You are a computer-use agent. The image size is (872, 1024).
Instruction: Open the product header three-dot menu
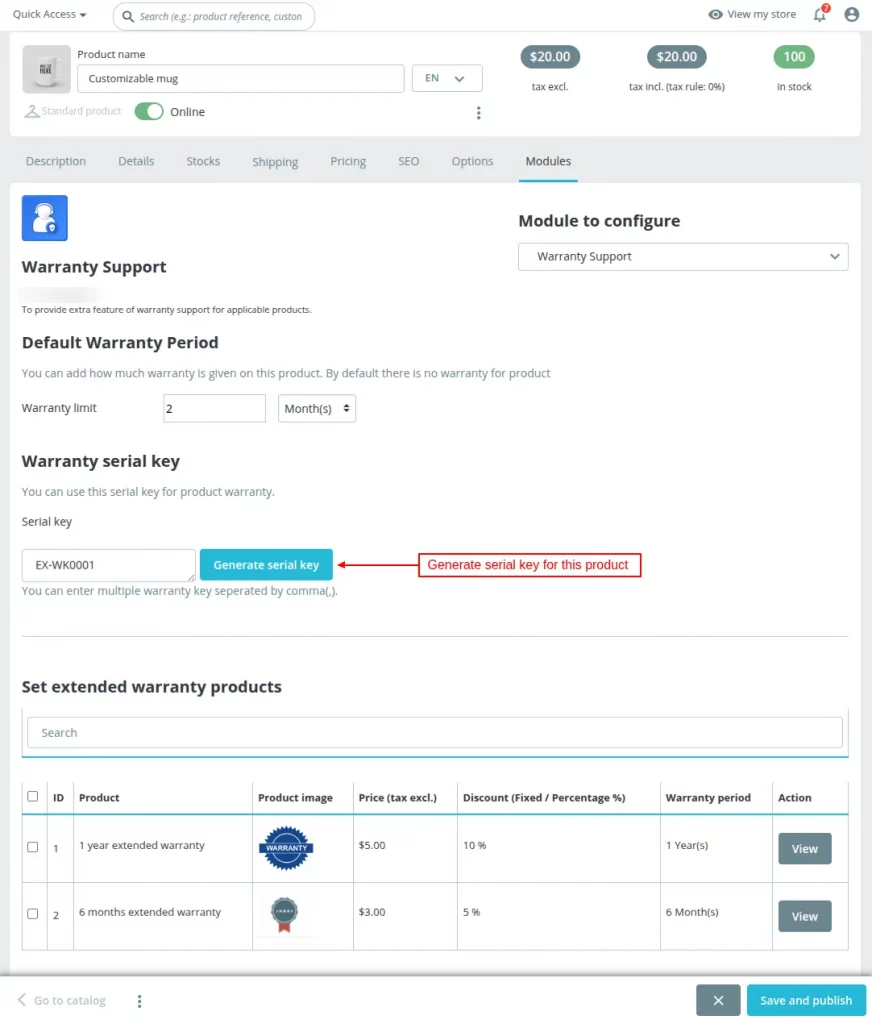(x=478, y=113)
